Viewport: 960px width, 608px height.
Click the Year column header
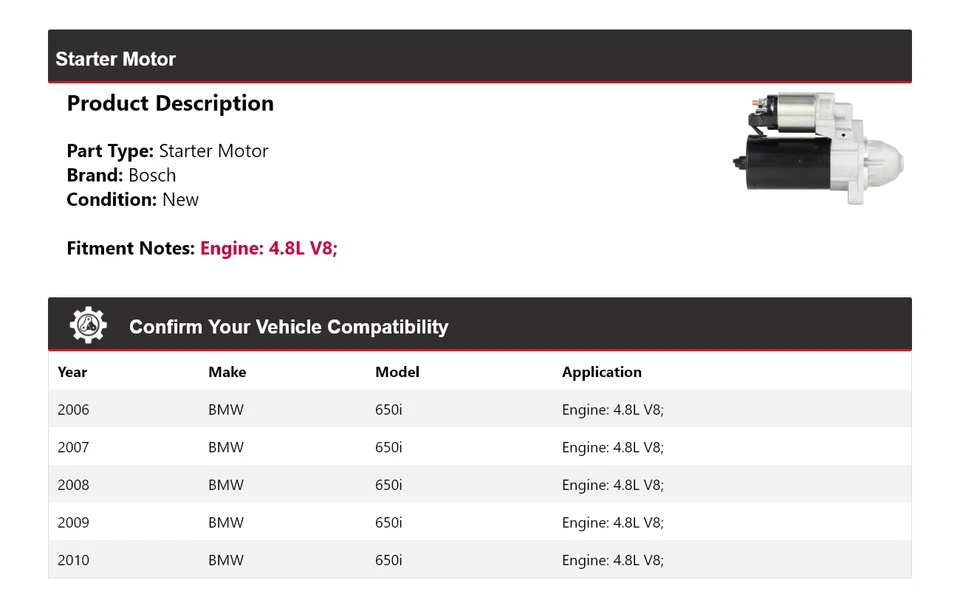coord(72,372)
